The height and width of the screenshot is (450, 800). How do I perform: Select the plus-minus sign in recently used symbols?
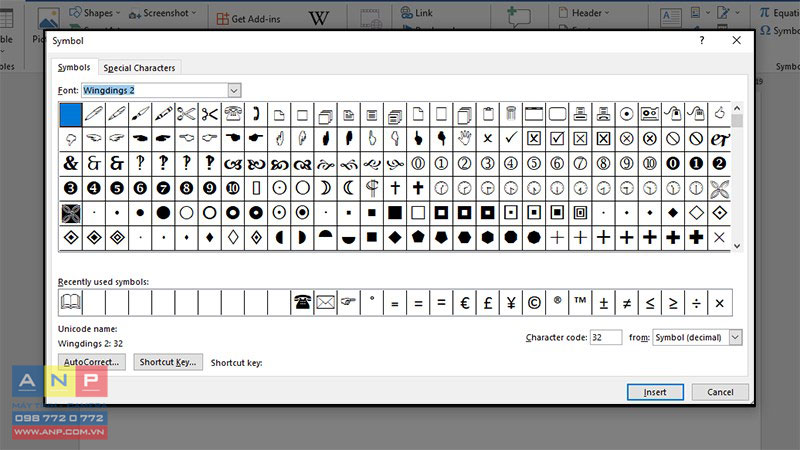pos(604,303)
